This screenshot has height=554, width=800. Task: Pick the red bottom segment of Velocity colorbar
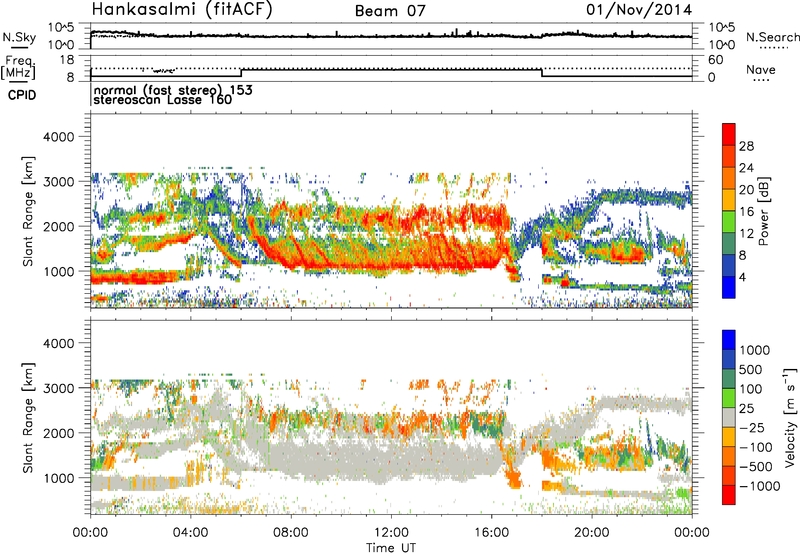(x=729, y=495)
